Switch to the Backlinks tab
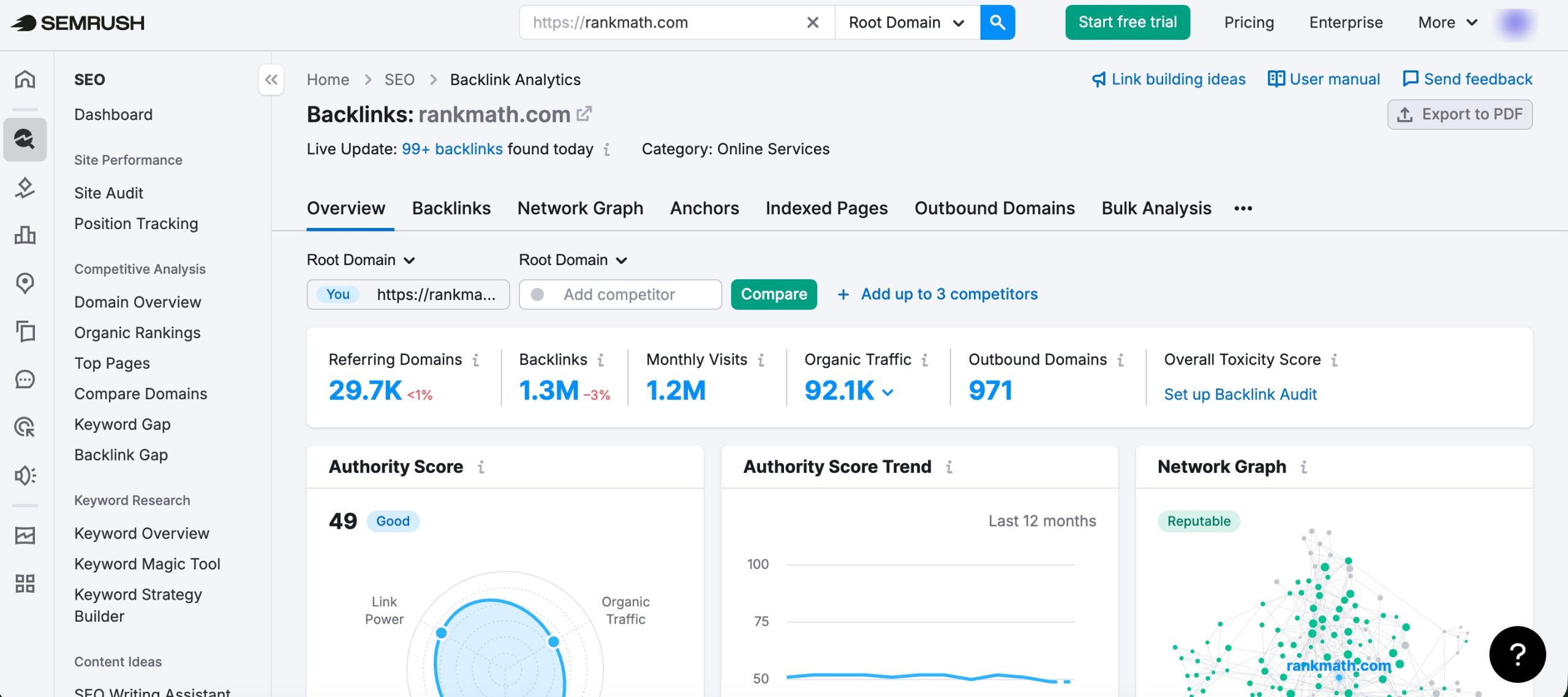 pos(451,209)
